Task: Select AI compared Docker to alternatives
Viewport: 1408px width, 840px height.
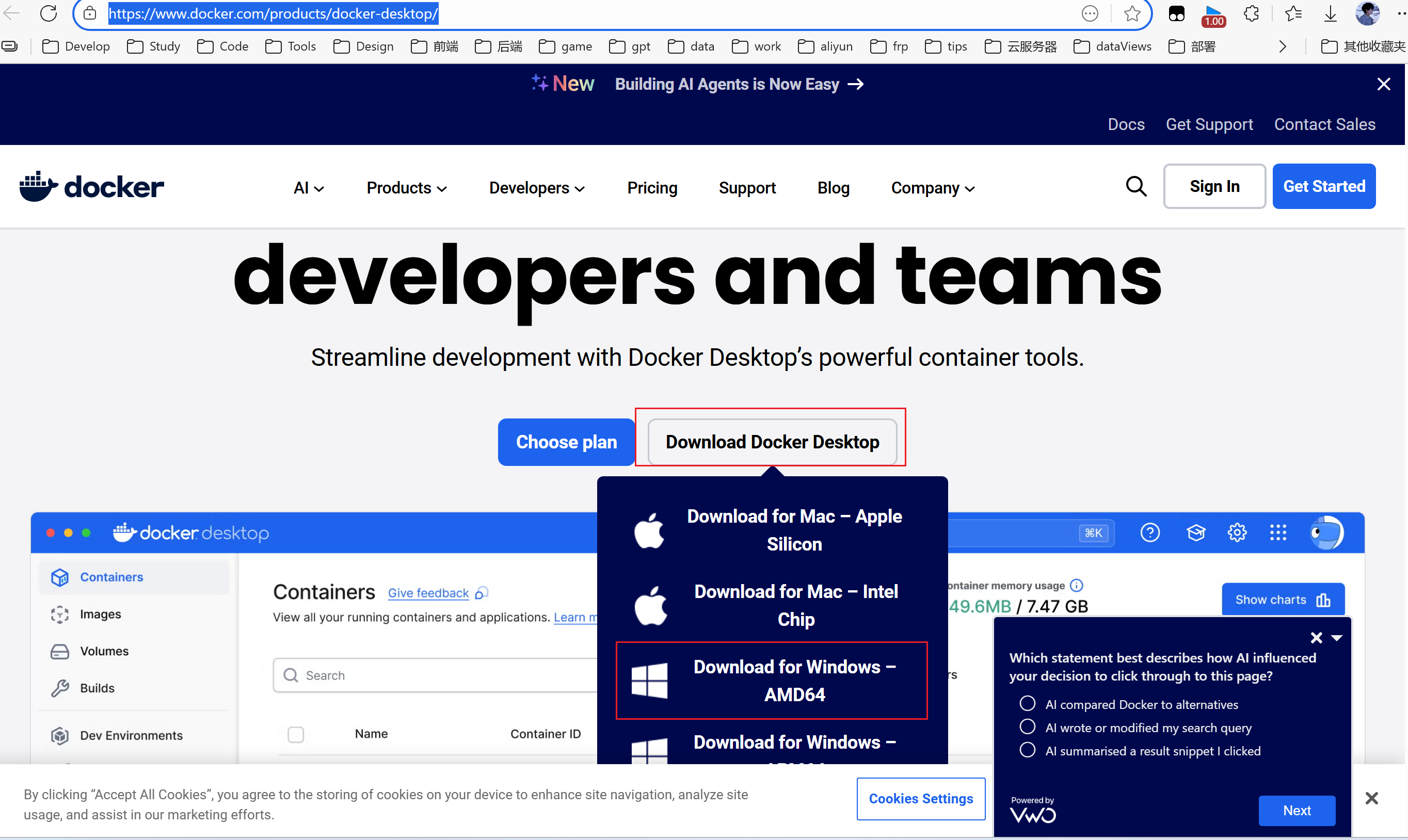Action: pos(1027,704)
